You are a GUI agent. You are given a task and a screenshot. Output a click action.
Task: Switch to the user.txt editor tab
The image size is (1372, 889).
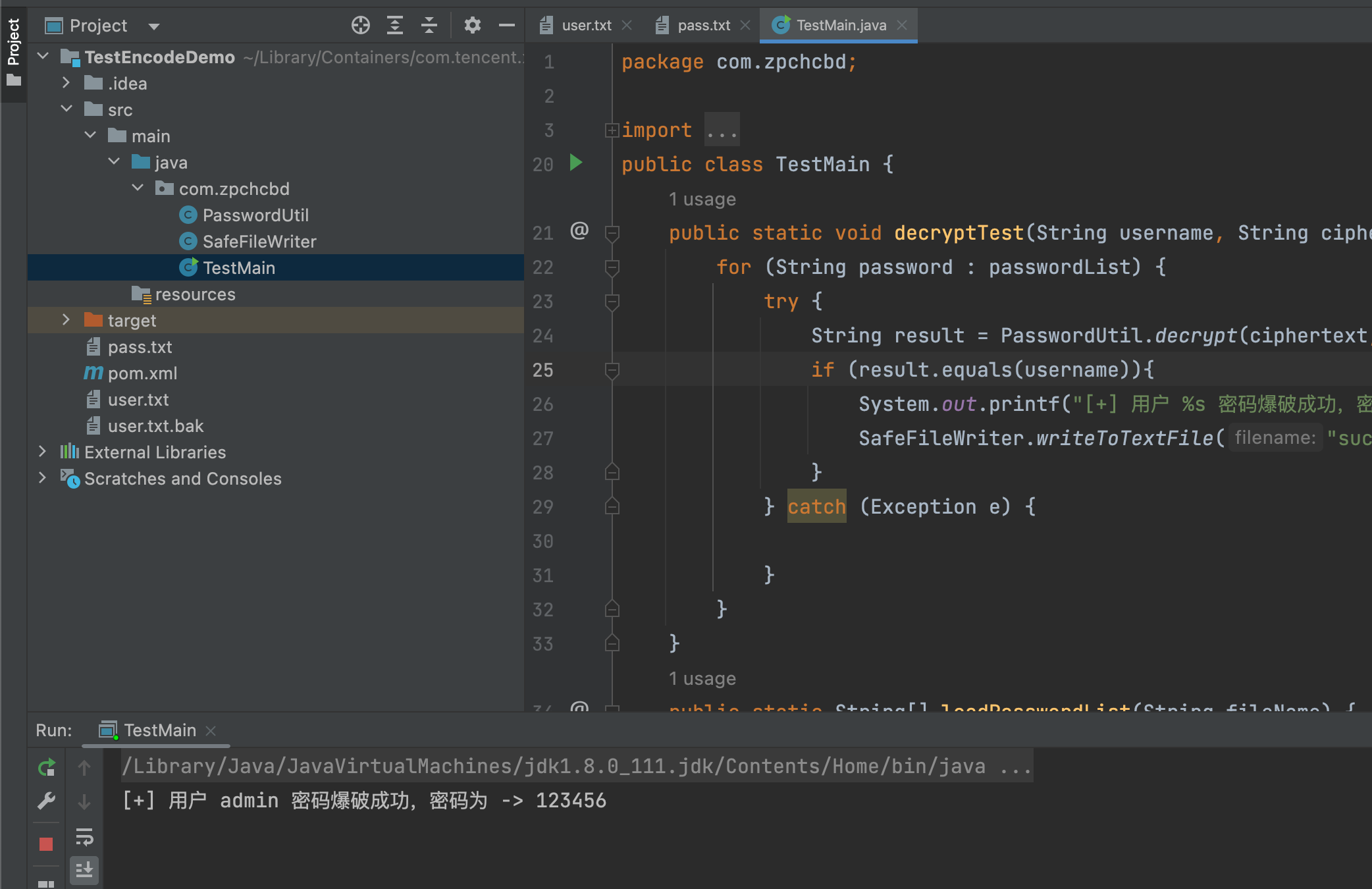(x=586, y=26)
